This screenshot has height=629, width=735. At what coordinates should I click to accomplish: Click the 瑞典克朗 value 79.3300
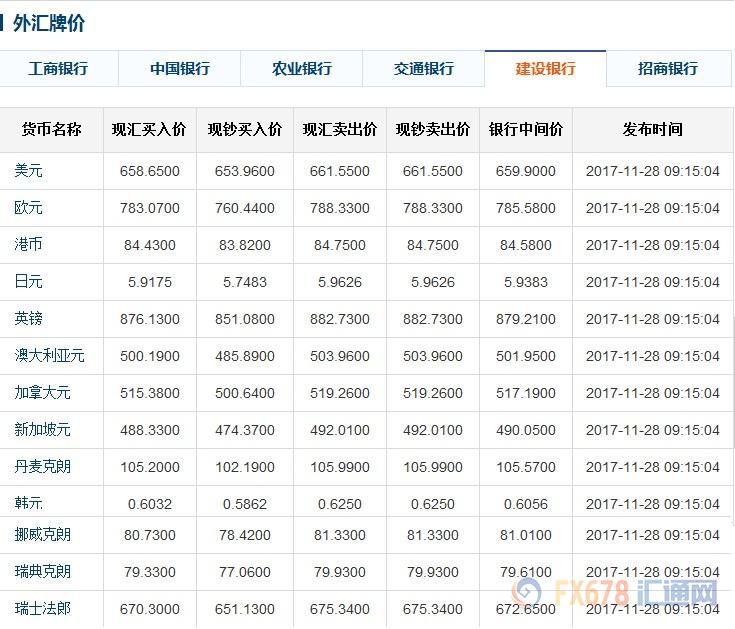150,572
